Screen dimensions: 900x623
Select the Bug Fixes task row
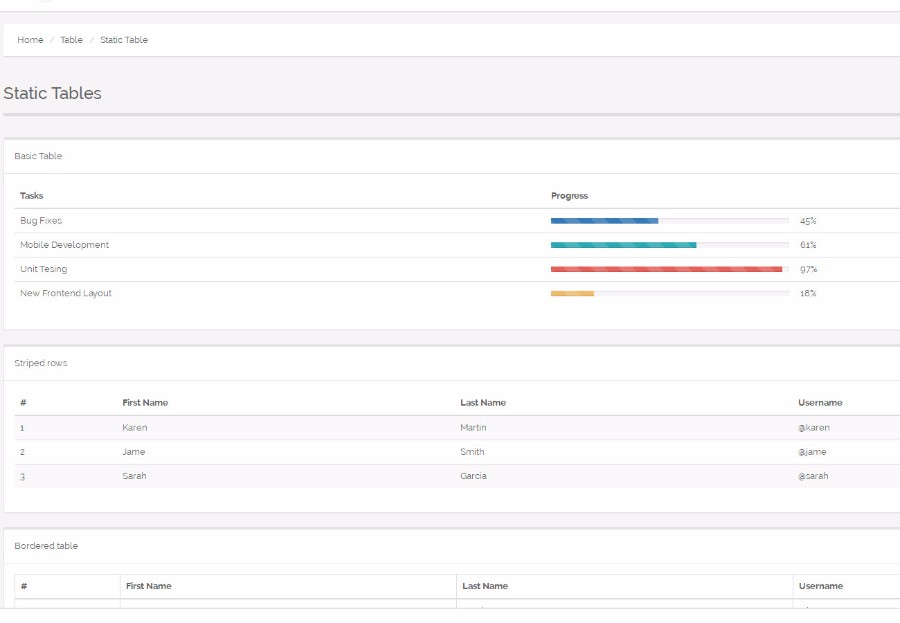pos(457,220)
